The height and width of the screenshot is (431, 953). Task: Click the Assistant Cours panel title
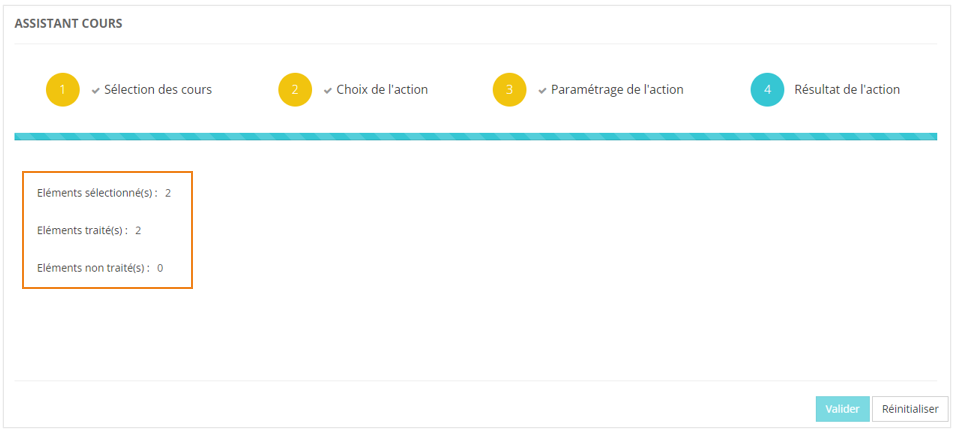click(x=69, y=23)
